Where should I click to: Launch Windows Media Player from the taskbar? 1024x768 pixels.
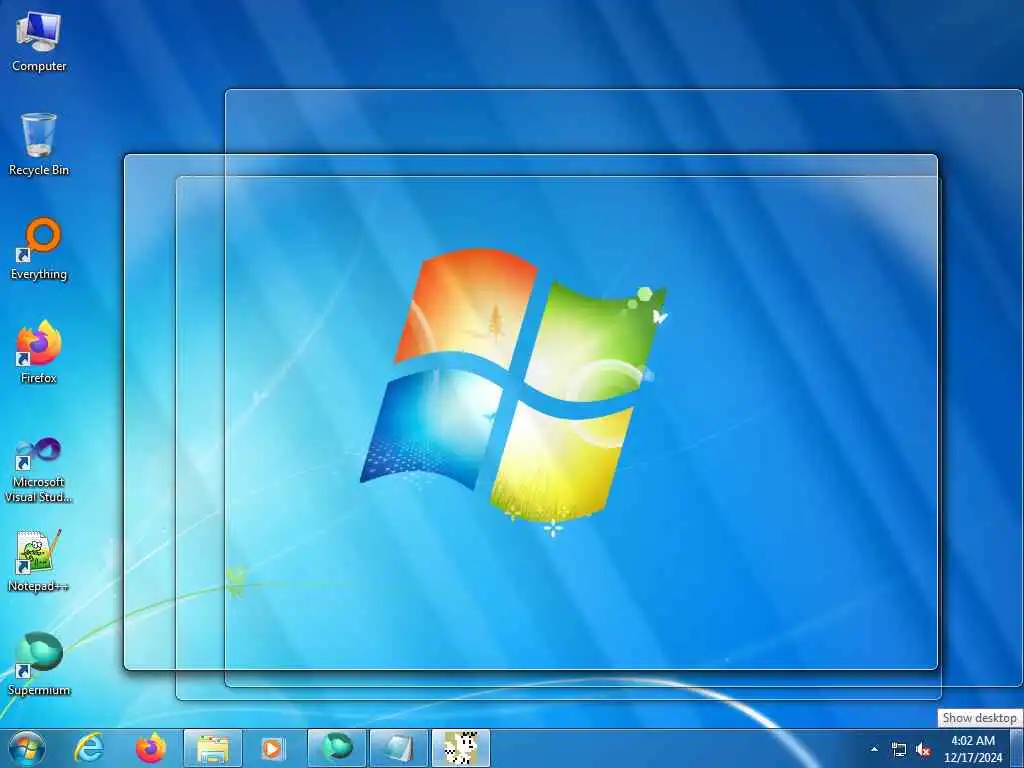(x=273, y=748)
